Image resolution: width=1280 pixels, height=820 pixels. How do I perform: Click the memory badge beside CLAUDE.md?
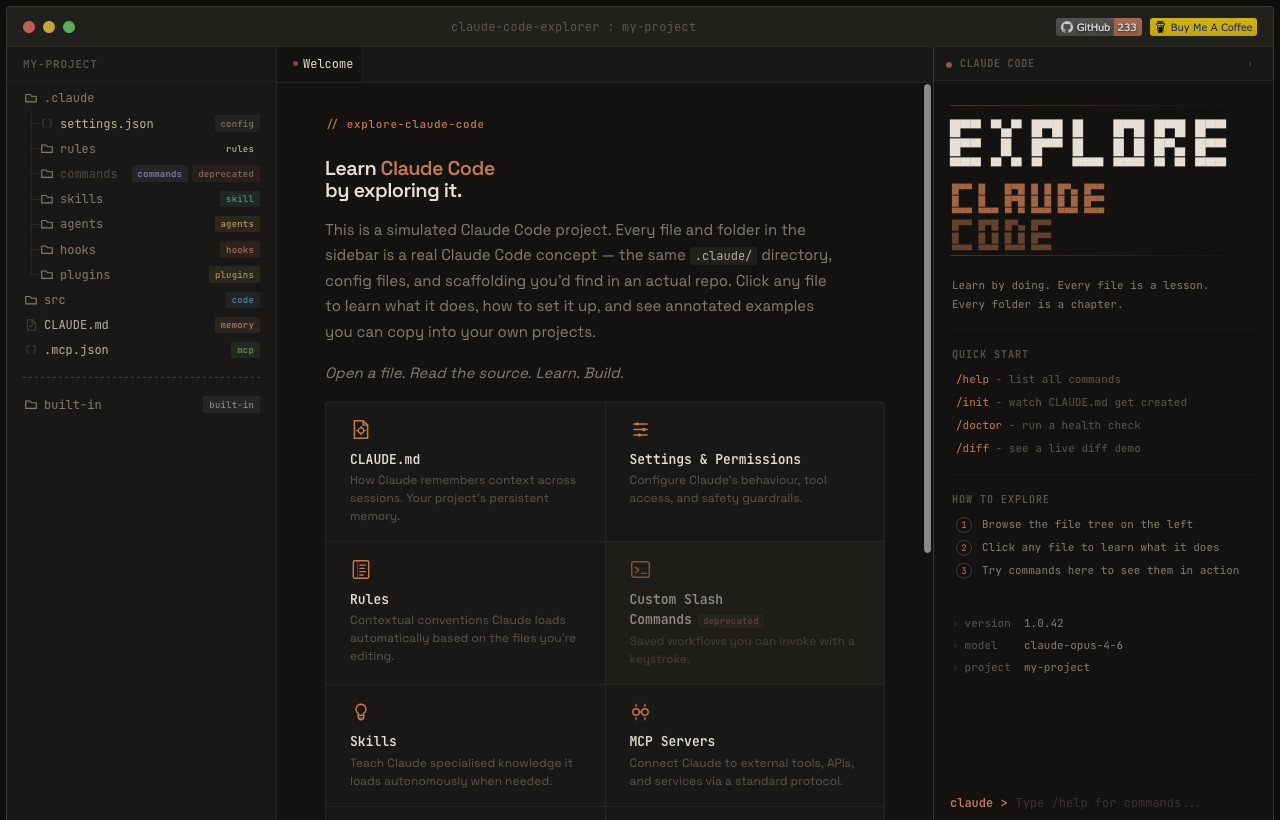point(237,325)
